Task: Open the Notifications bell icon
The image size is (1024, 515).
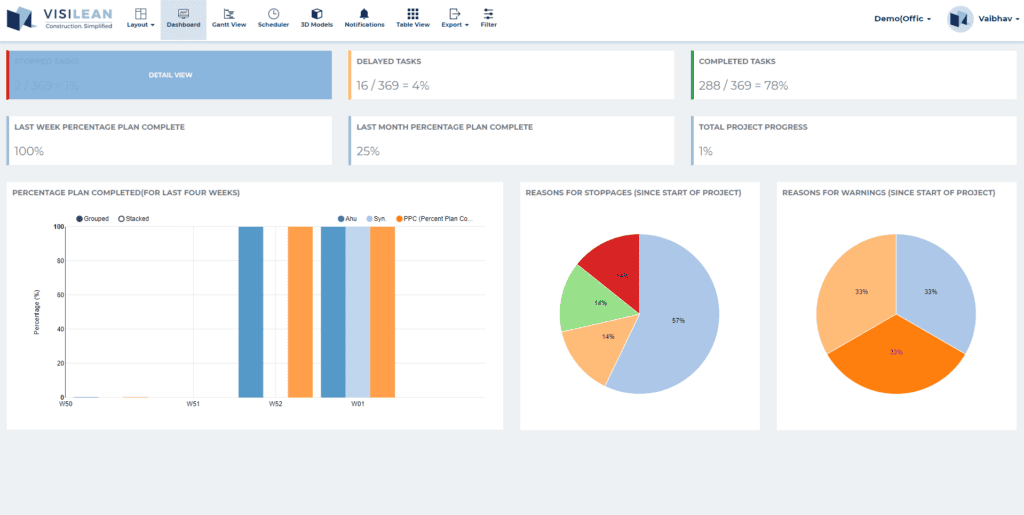Action: click(x=364, y=14)
